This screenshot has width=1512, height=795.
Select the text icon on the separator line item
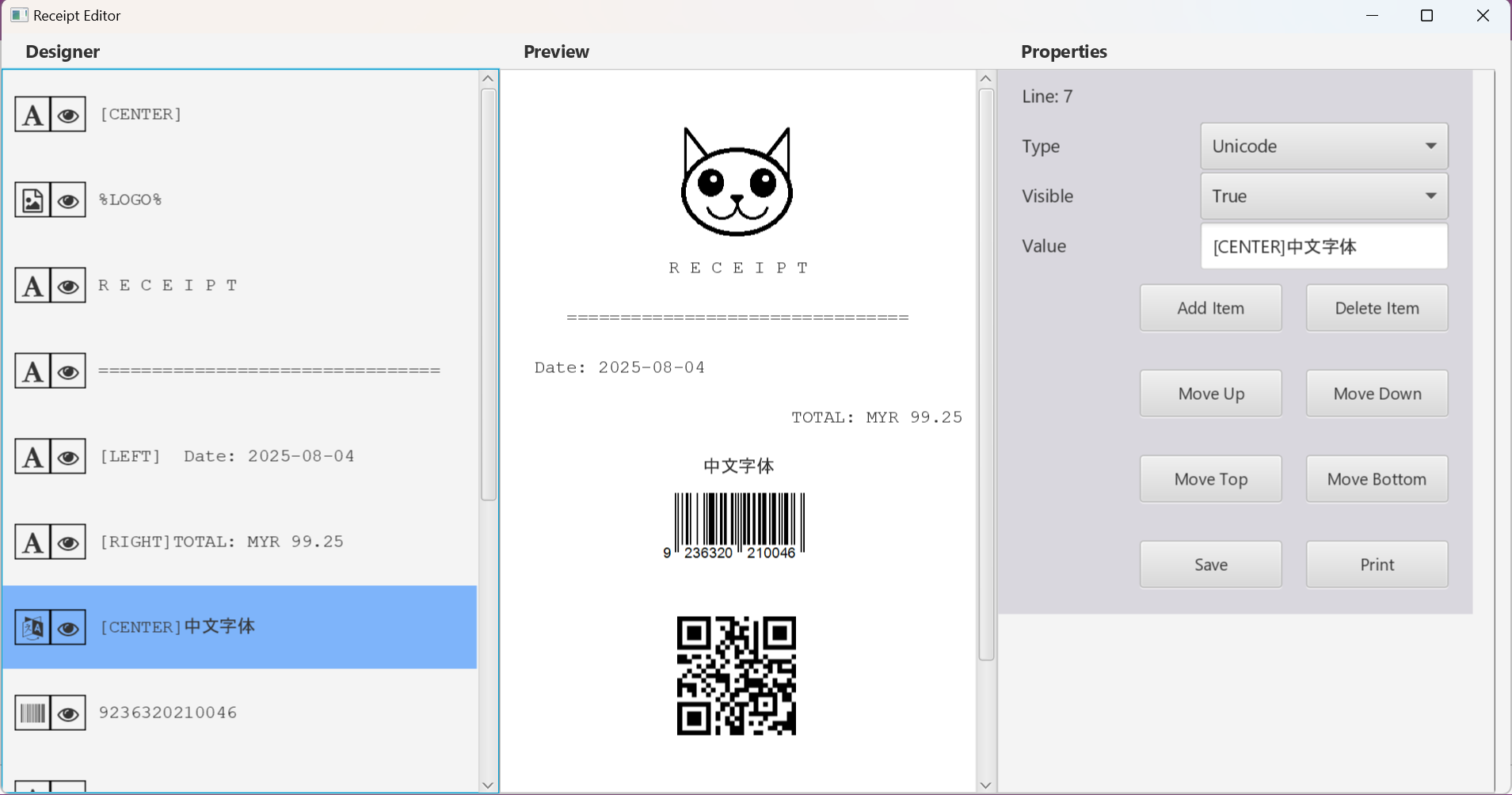tap(32, 371)
